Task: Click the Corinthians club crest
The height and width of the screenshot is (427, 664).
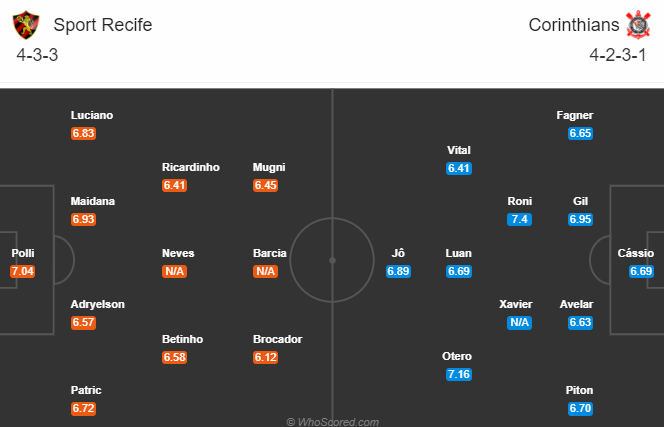Action: point(636,25)
